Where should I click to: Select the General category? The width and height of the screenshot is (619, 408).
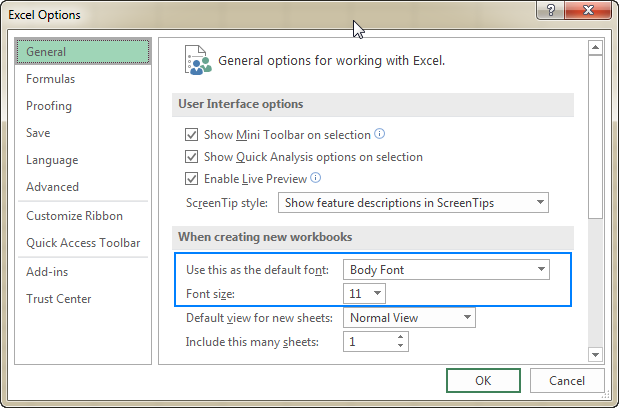[83, 52]
